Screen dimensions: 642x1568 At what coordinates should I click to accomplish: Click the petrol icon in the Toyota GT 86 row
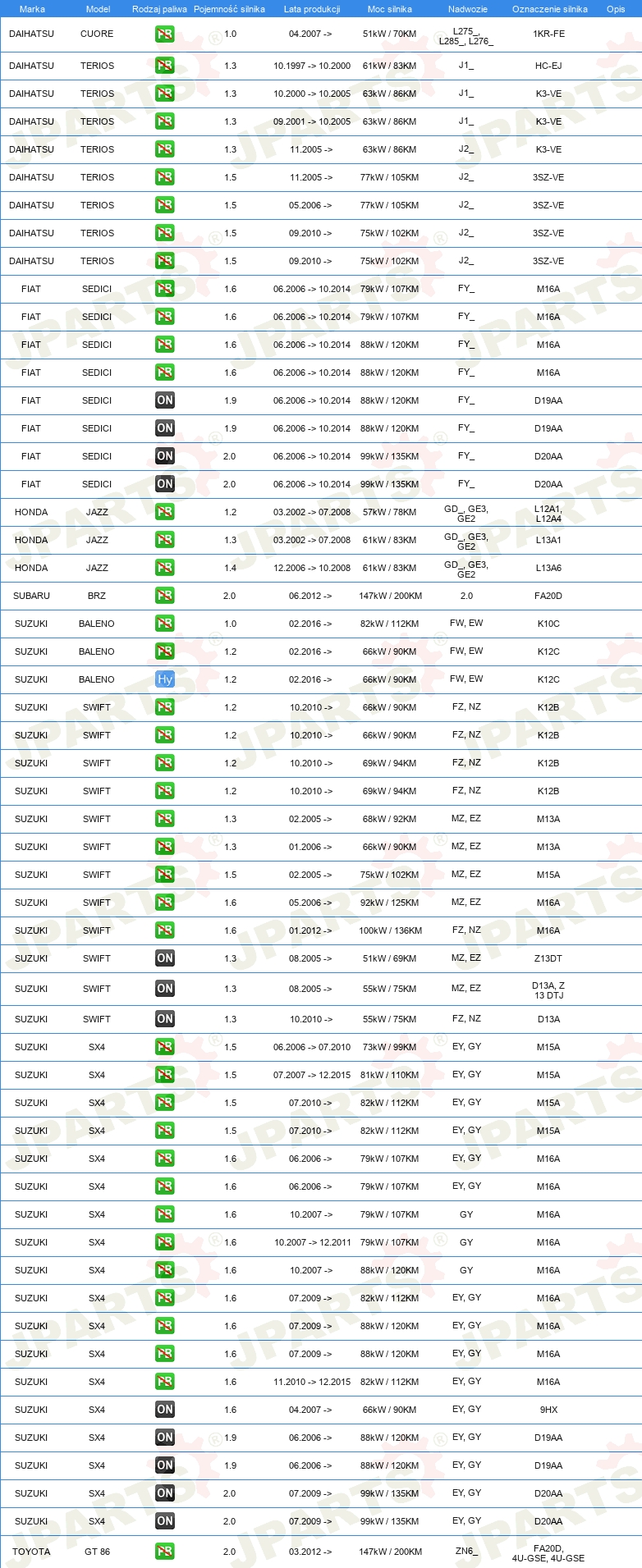point(165,1552)
